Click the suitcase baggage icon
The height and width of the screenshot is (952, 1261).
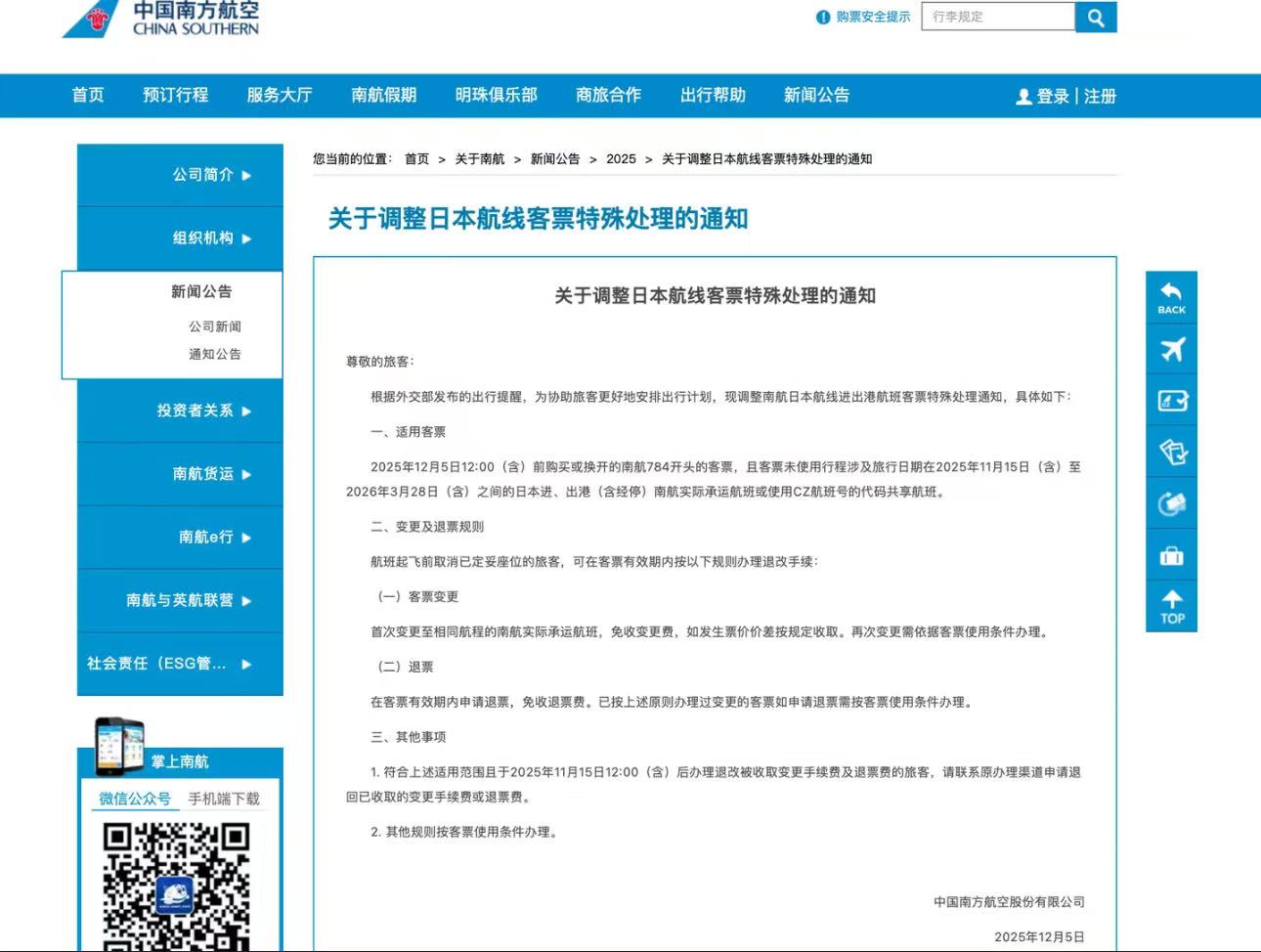click(x=1171, y=556)
